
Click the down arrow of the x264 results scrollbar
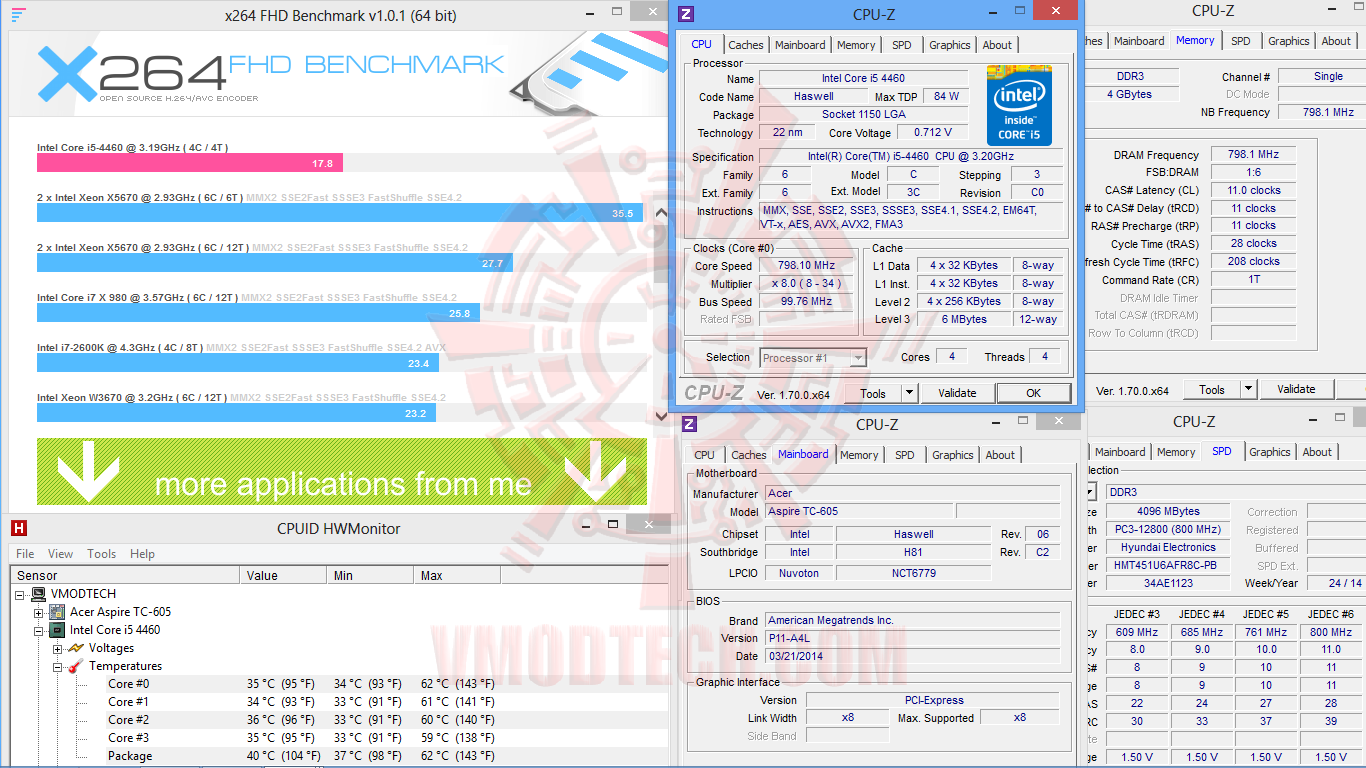coord(660,416)
